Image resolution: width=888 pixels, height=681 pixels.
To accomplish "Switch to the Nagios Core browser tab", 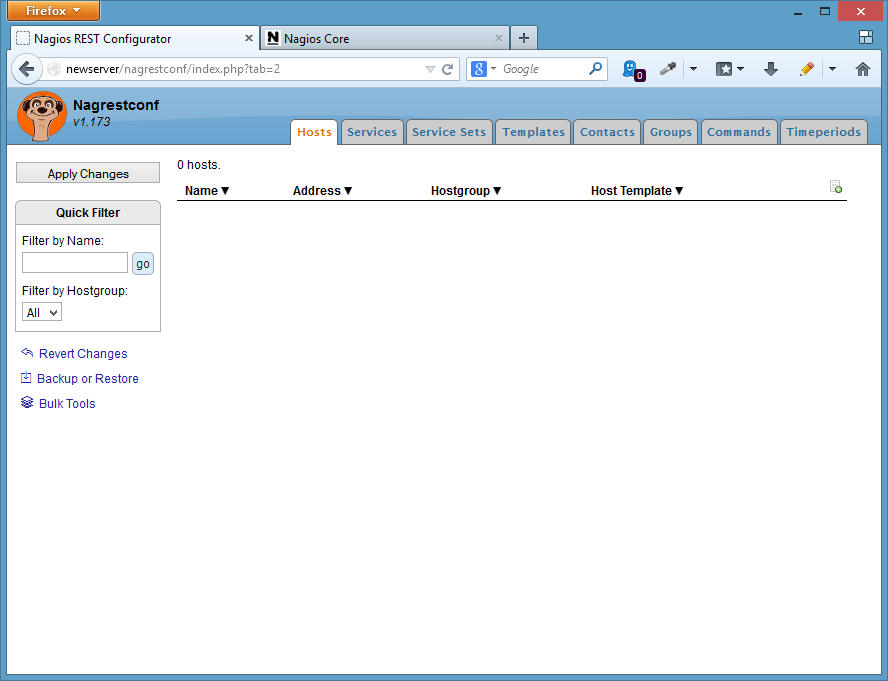I will pyautogui.click(x=385, y=38).
